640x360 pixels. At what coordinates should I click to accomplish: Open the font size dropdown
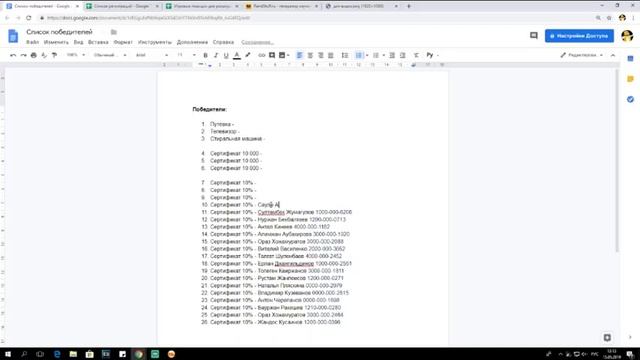click(x=186, y=55)
